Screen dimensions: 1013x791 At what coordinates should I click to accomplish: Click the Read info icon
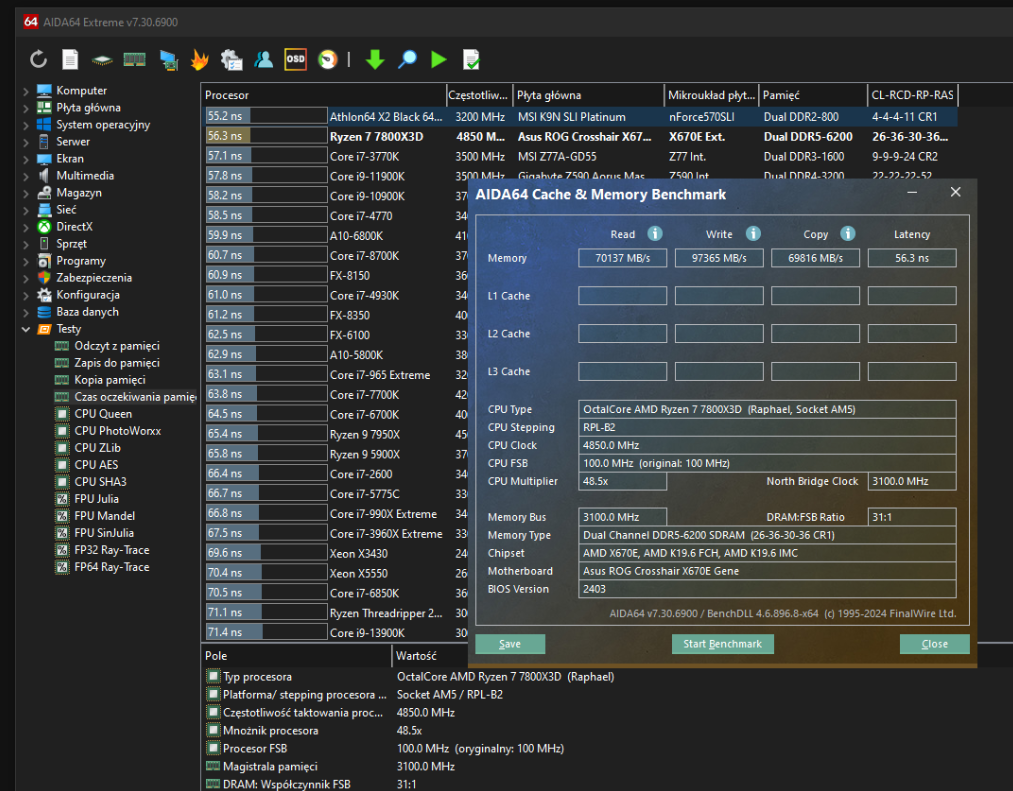tap(655, 233)
